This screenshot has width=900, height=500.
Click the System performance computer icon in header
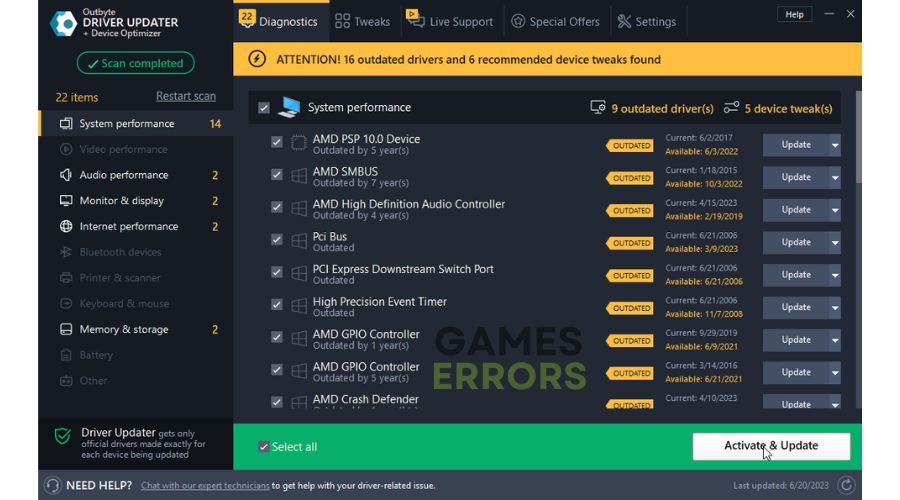[289, 107]
